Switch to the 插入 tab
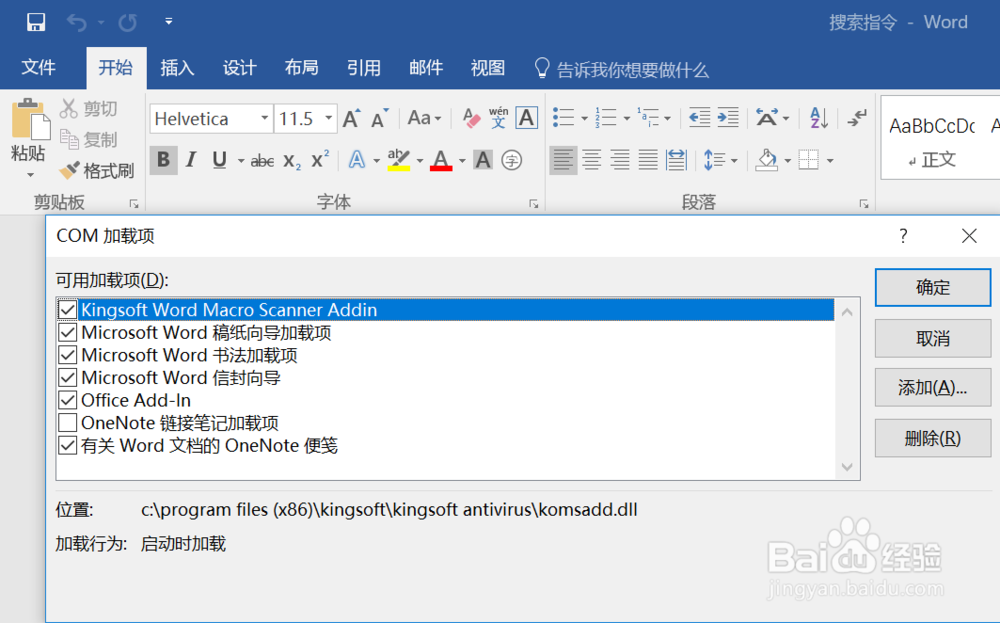 [x=177, y=68]
